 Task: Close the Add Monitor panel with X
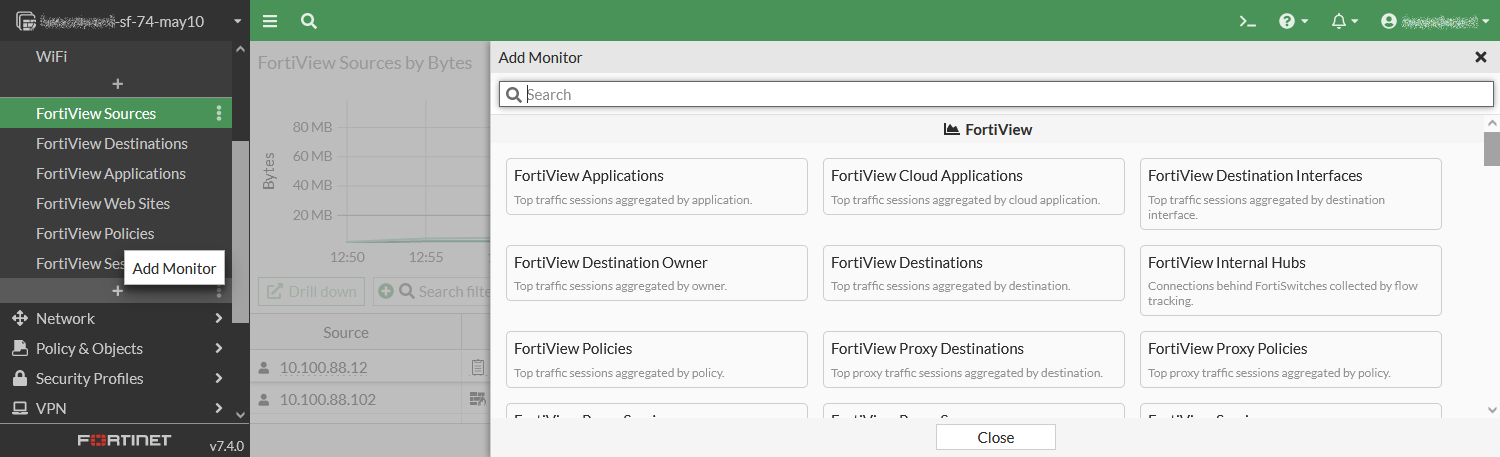[x=1481, y=57]
